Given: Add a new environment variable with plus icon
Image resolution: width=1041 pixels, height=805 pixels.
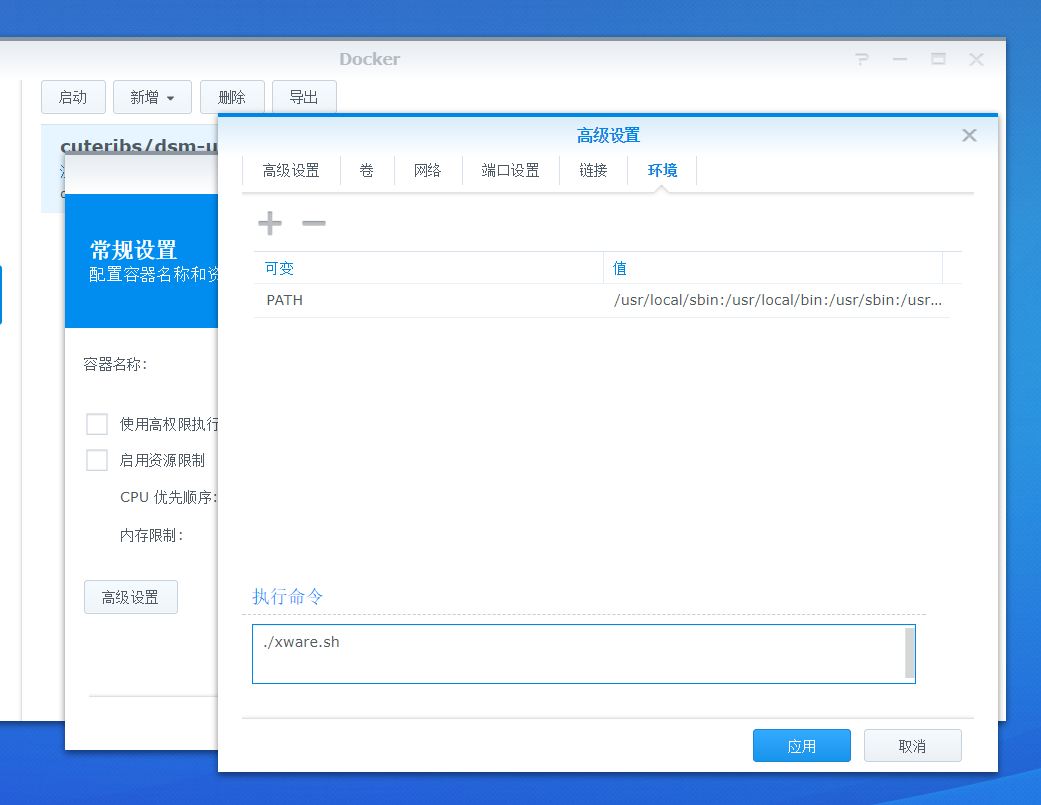Looking at the screenshot, I should tap(270, 223).
